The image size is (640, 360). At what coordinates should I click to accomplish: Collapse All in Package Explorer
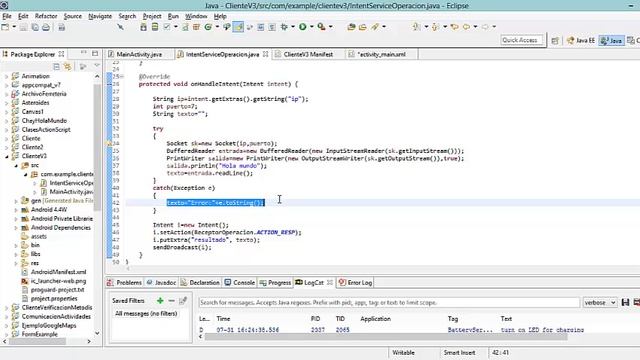[x=56, y=66]
